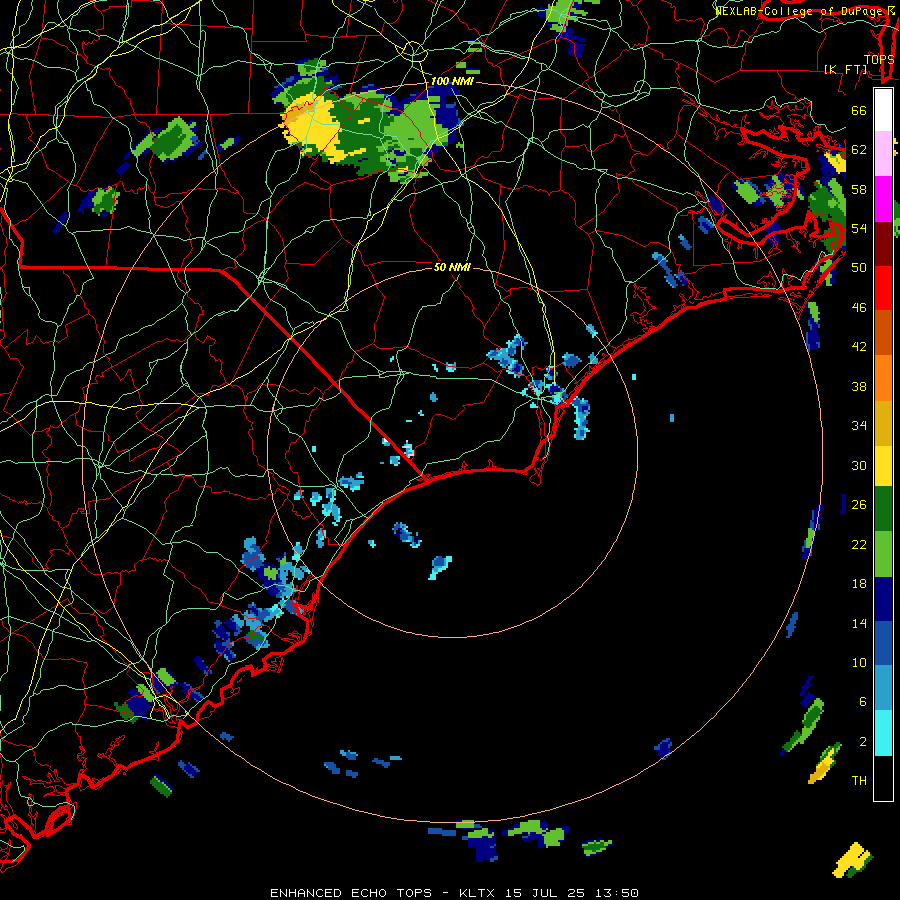Select the navy blue legend swatch
The image size is (900, 900).
pos(883,599)
